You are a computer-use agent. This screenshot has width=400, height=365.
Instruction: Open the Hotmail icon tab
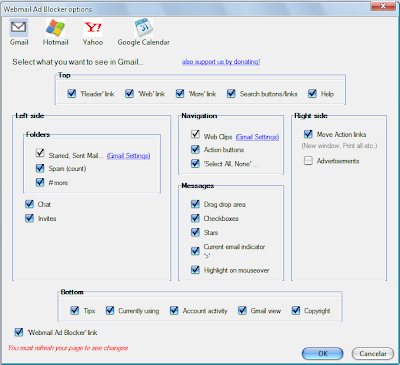55,27
